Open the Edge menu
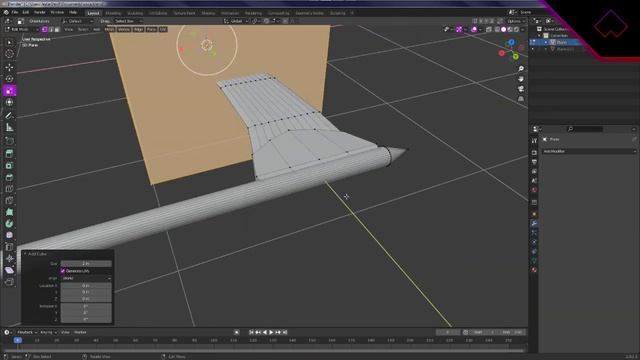 [x=138, y=29]
